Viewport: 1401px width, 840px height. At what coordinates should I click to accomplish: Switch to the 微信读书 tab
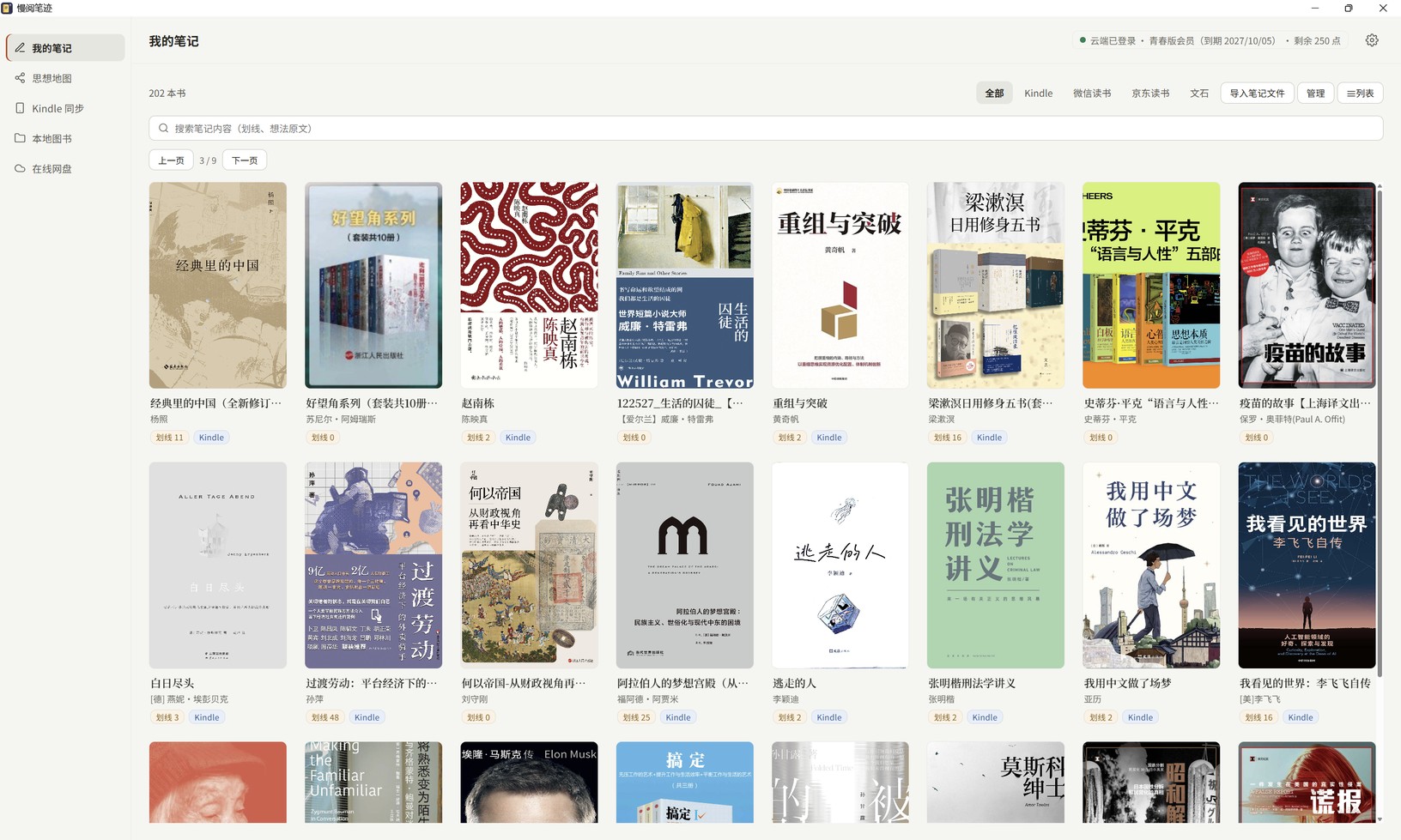pyautogui.click(x=1092, y=93)
